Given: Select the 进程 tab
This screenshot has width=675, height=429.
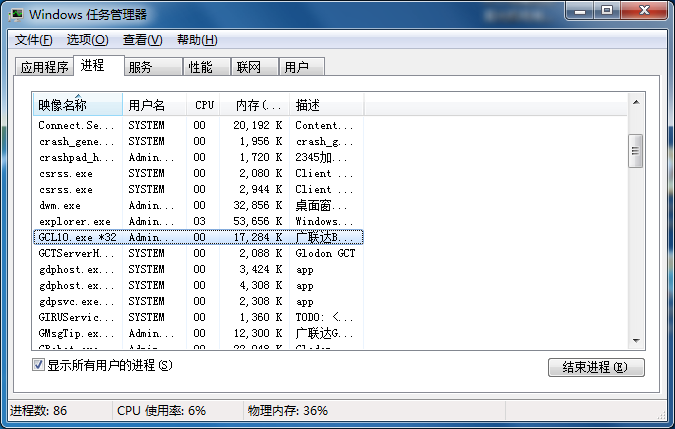Looking at the screenshot, I should tap(99, 65).
